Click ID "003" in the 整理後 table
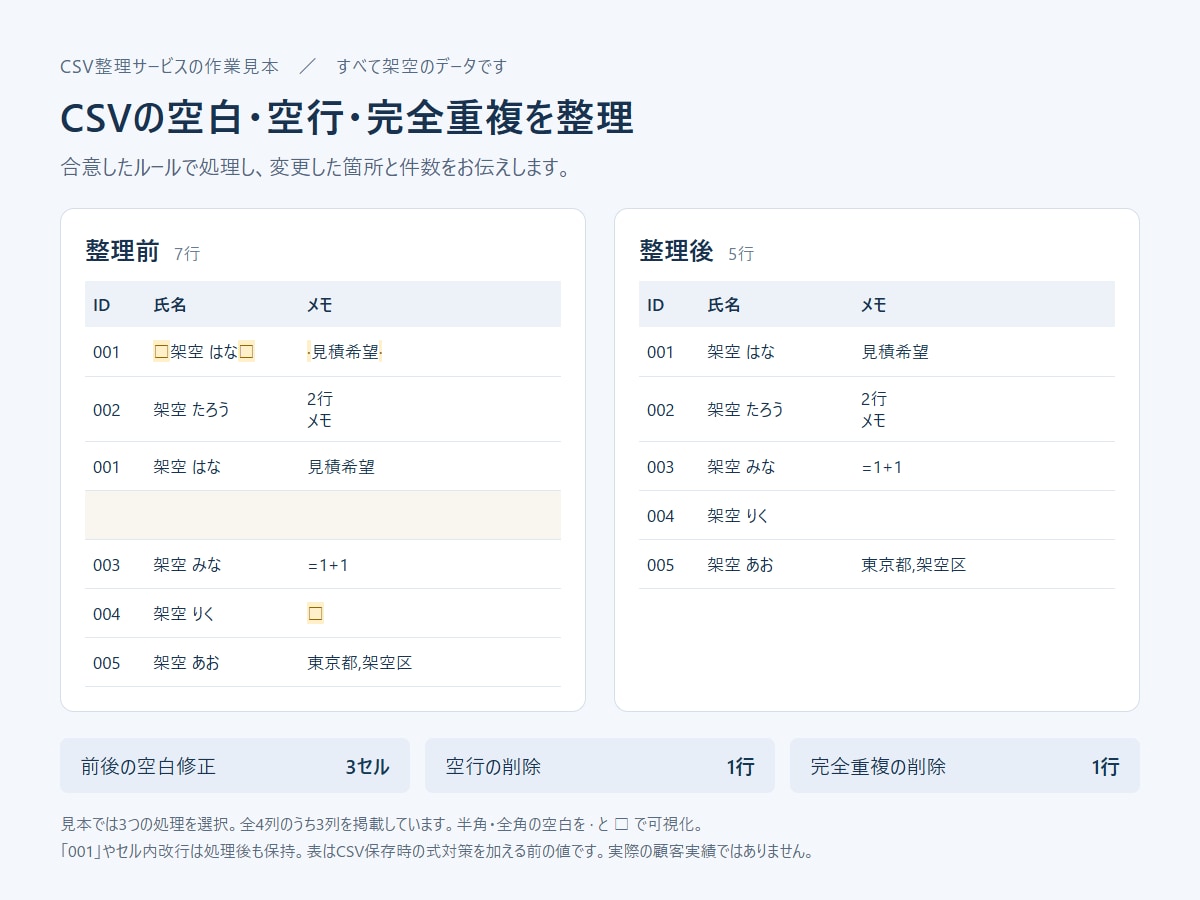The height and width of the screenshot is (900, 1200). click(x=660, y=467)
